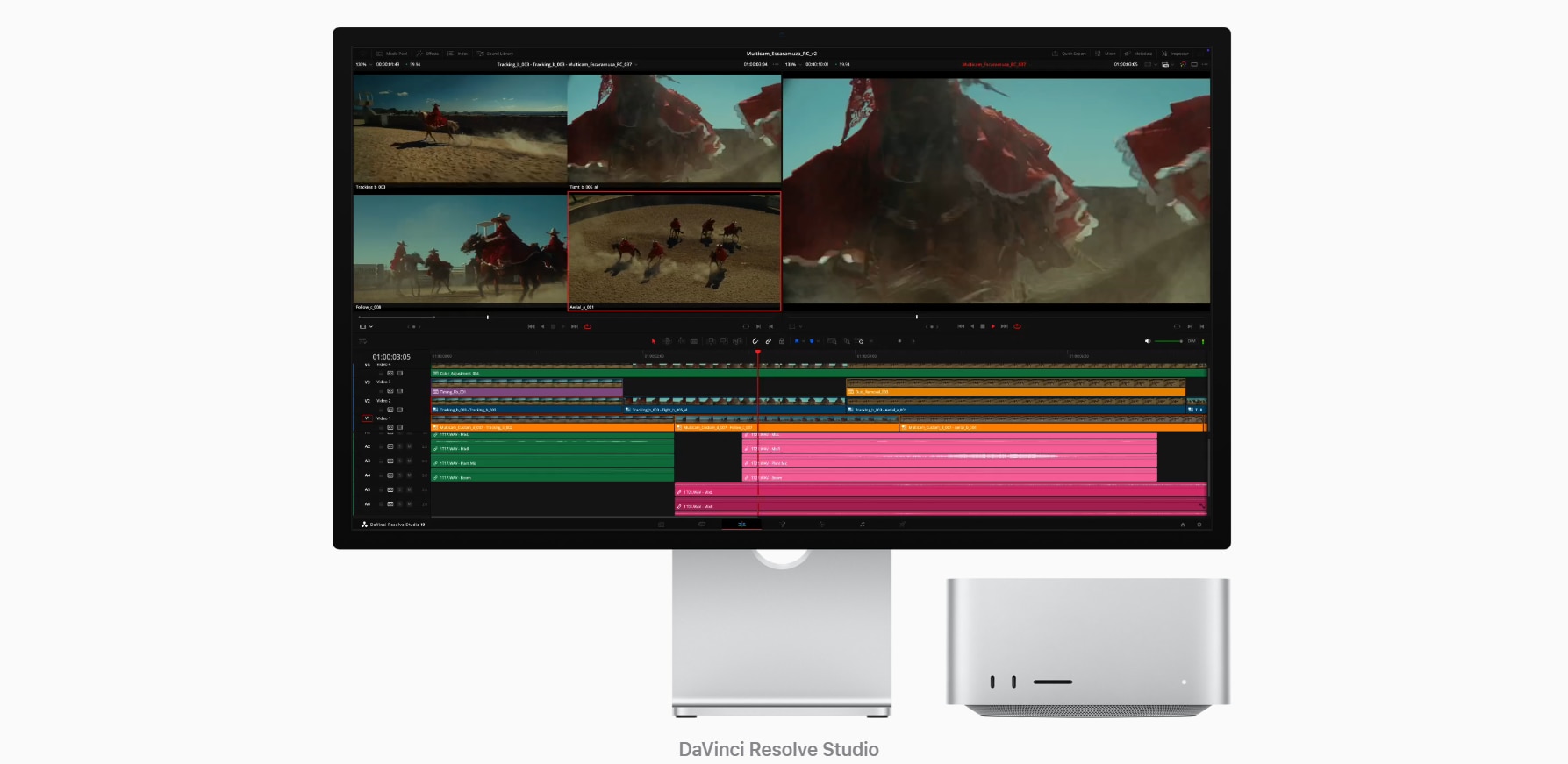1568x764 pixels.
Task: Jump to first frame in timeline viewer
Action: click(961, 326)
